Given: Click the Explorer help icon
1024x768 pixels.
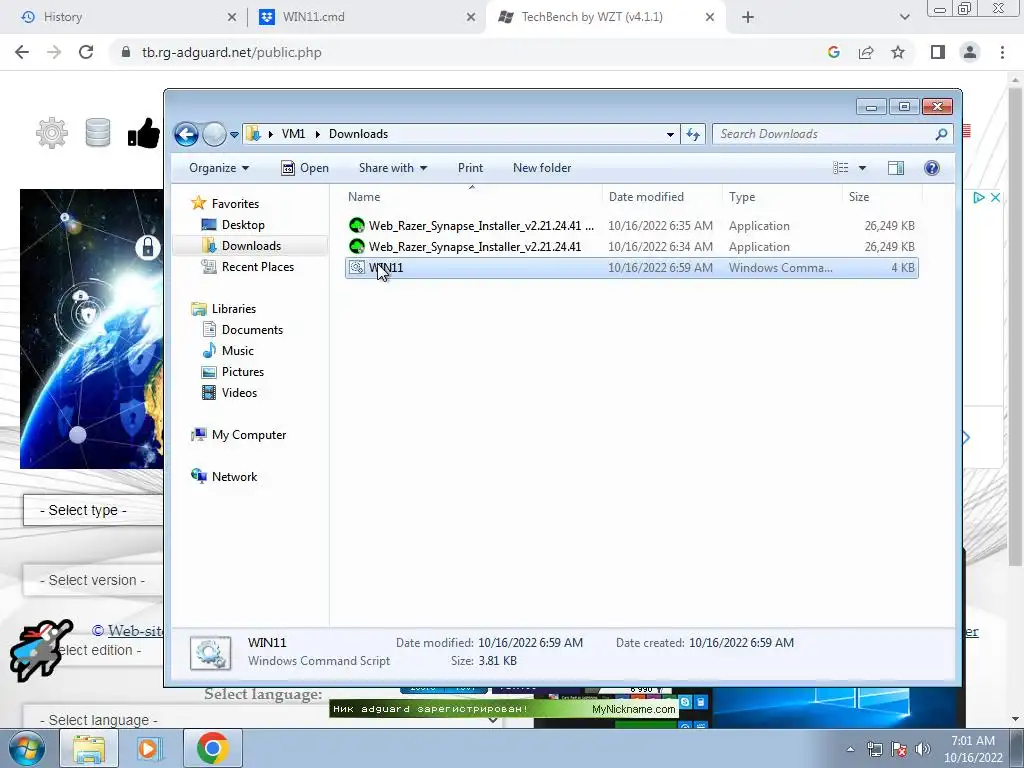Looking at the screenshot, I should [932, 168].
